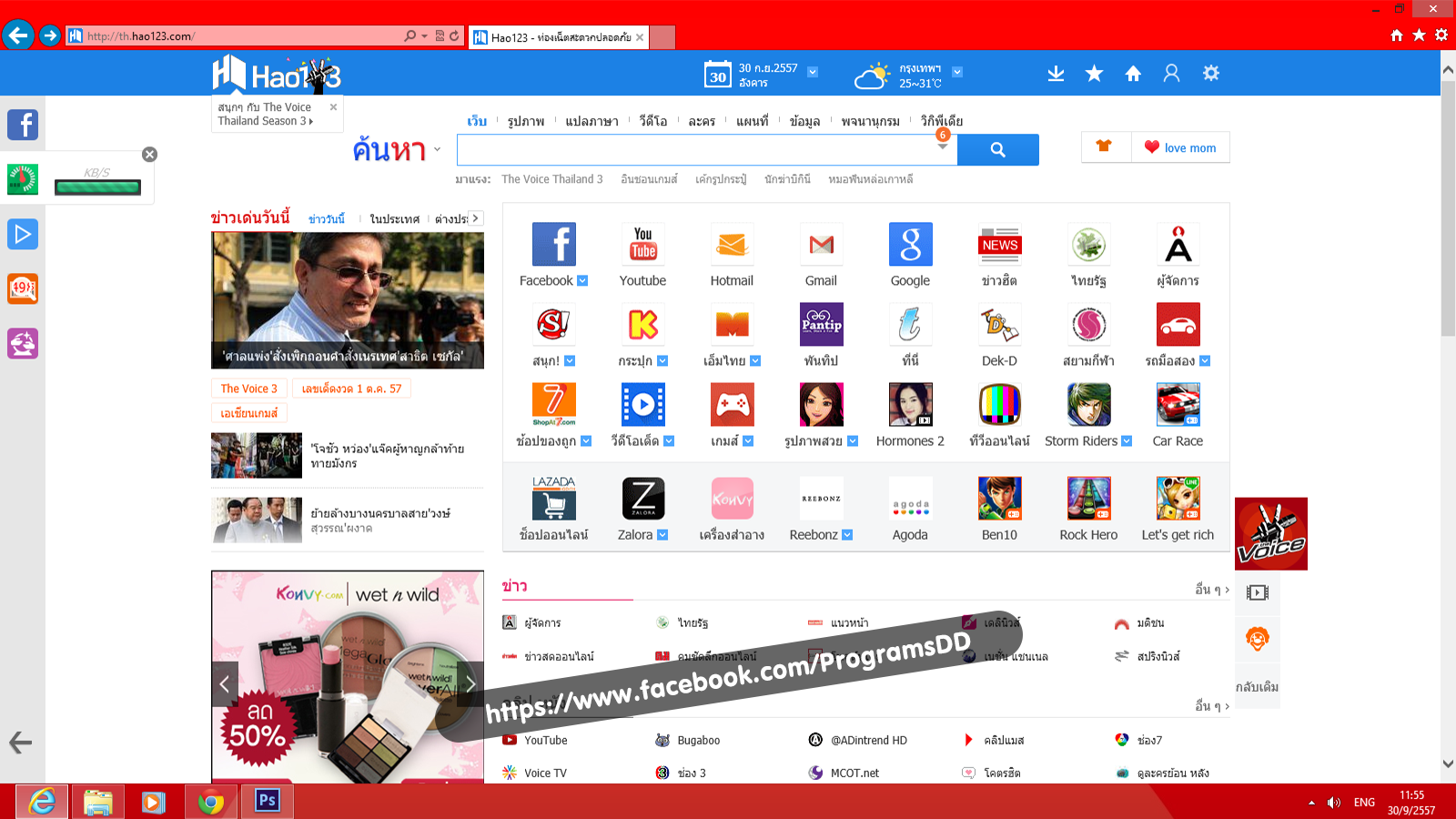The image size is (1456, 819).
Task: Open Photoshop from the Windows taskbar
Action: click(x=267, y=801)
